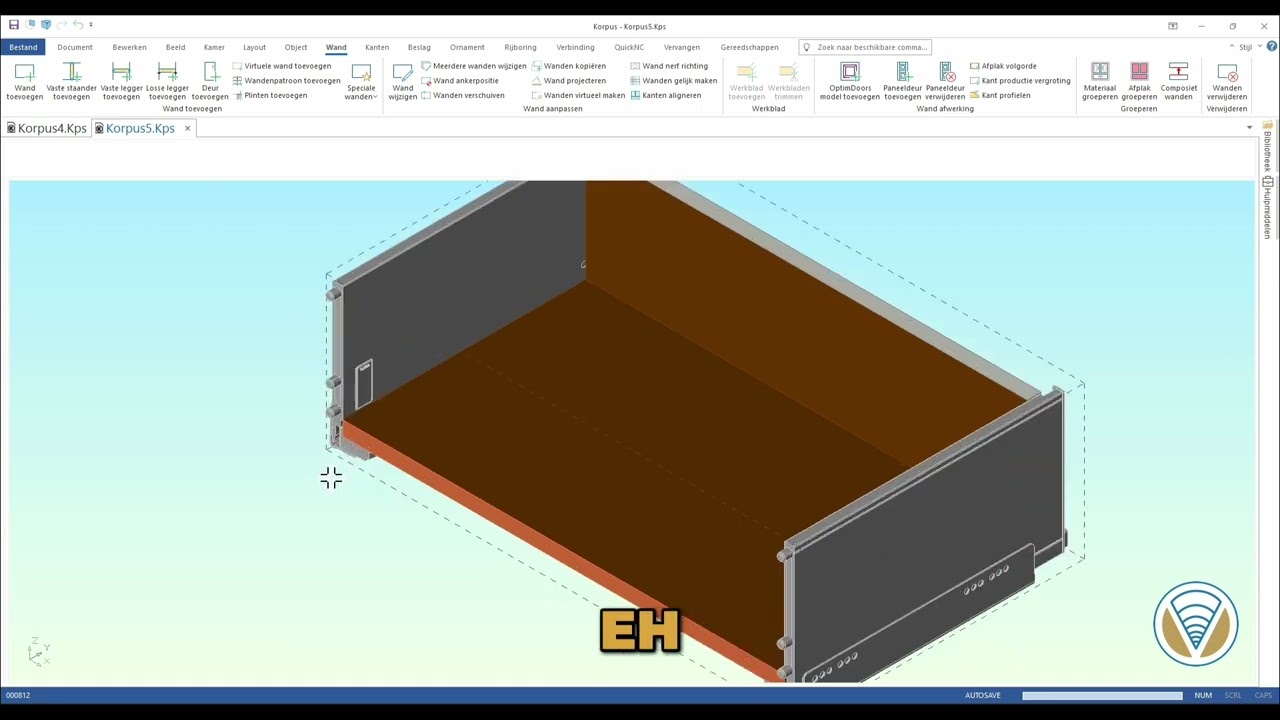The height and width of the screenshot is (720, 1280).
Task: Delete walls using Wanden verwijderen
Action: [x=1227, y=81]
